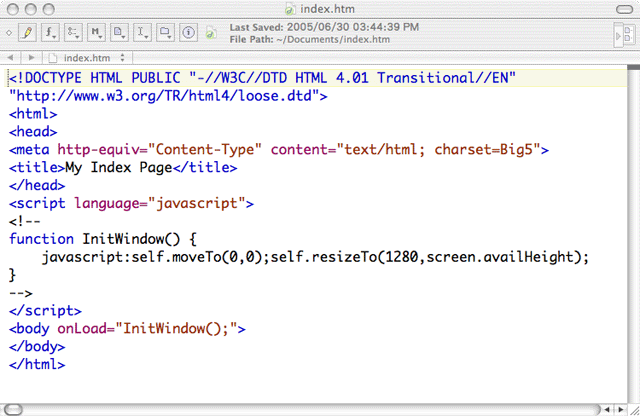
Task: Click the vertical scrollbar track
Action: (x=633, y=237)
